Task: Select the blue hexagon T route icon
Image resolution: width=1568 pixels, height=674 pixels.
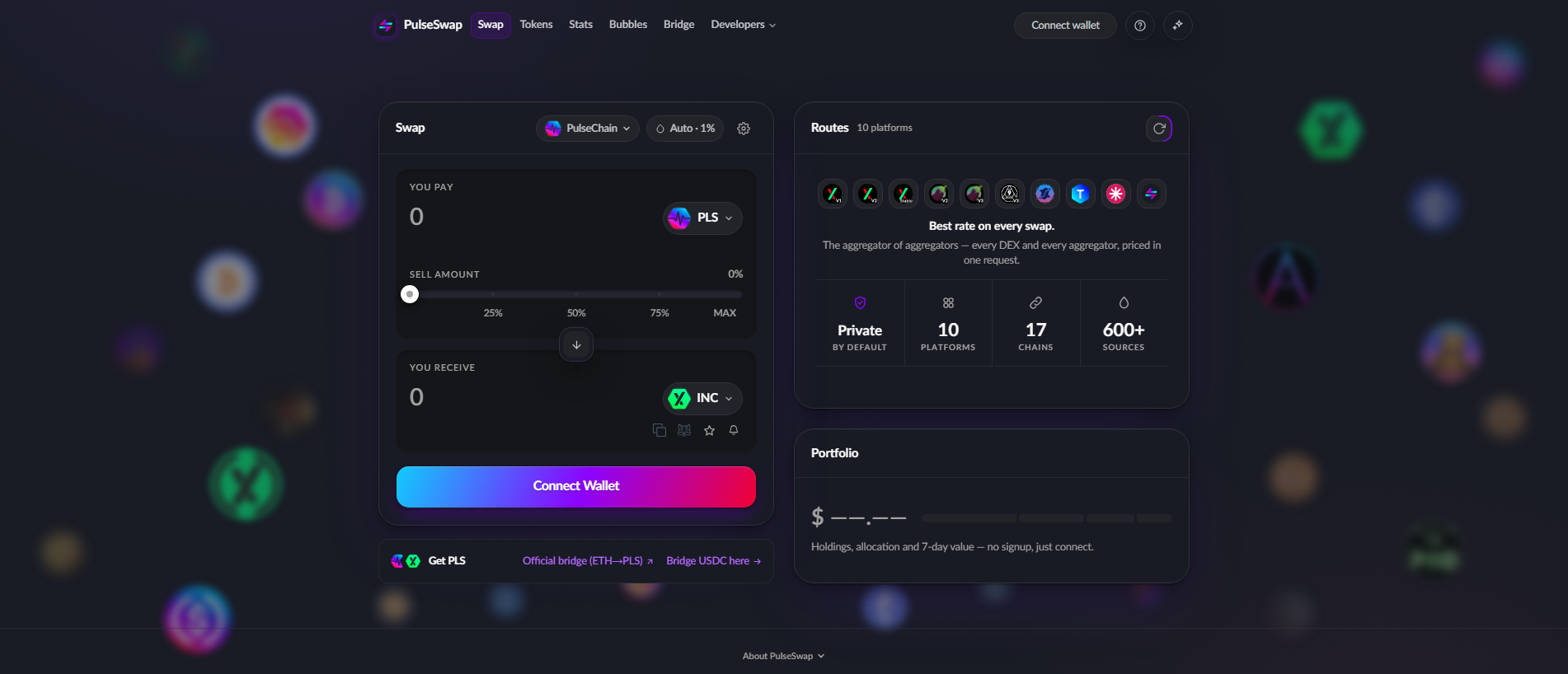Action: pyautogui.click(x=1080, y=194)
